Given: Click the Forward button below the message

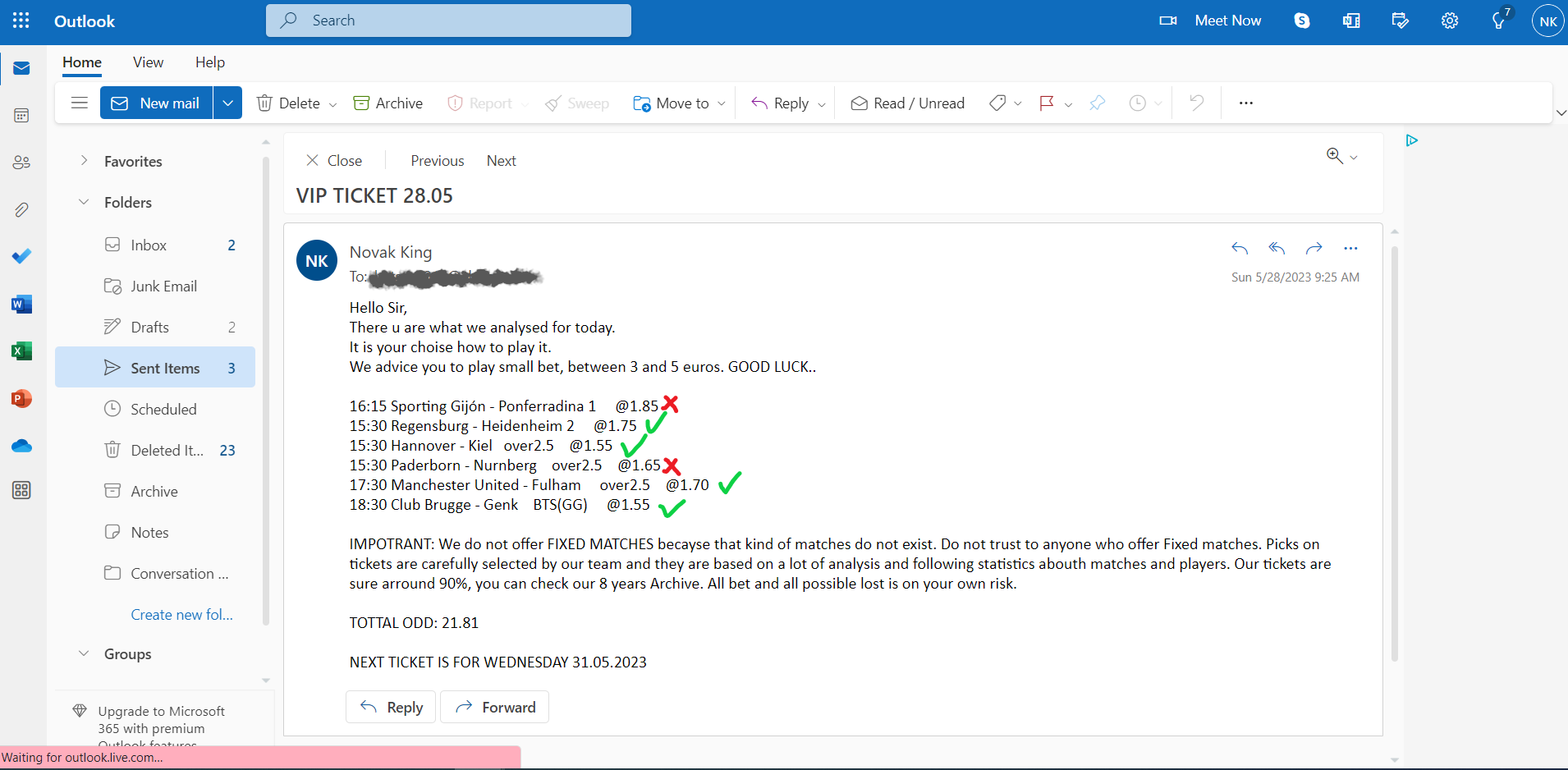Looking at the screenshot, I should coord(495,707).
